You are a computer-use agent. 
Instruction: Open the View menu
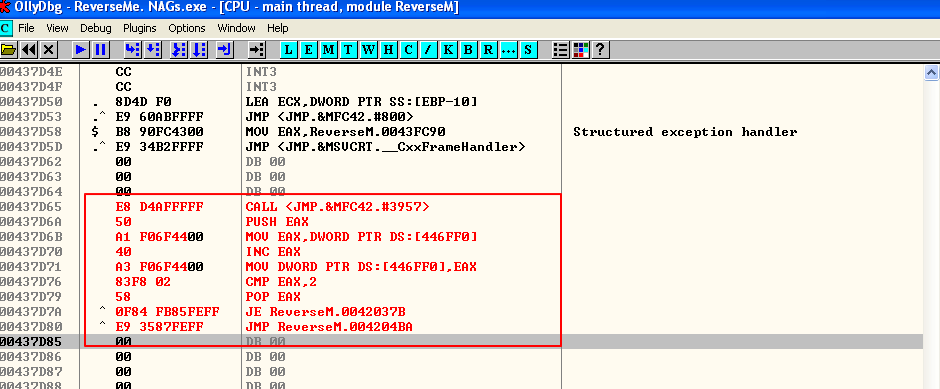[x=58, y=28]
